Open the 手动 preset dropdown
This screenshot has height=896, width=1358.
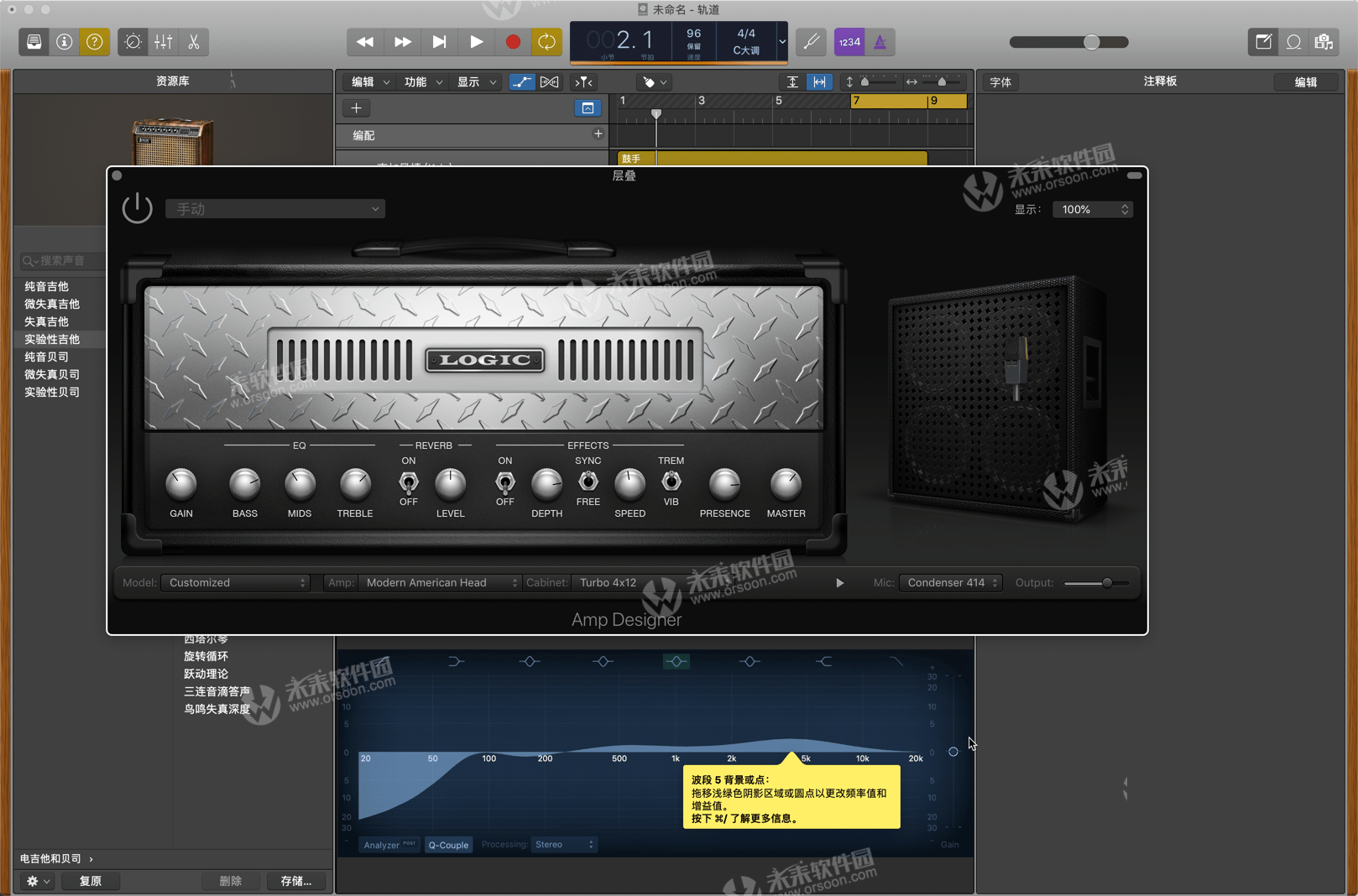click(x=275, y=209)
